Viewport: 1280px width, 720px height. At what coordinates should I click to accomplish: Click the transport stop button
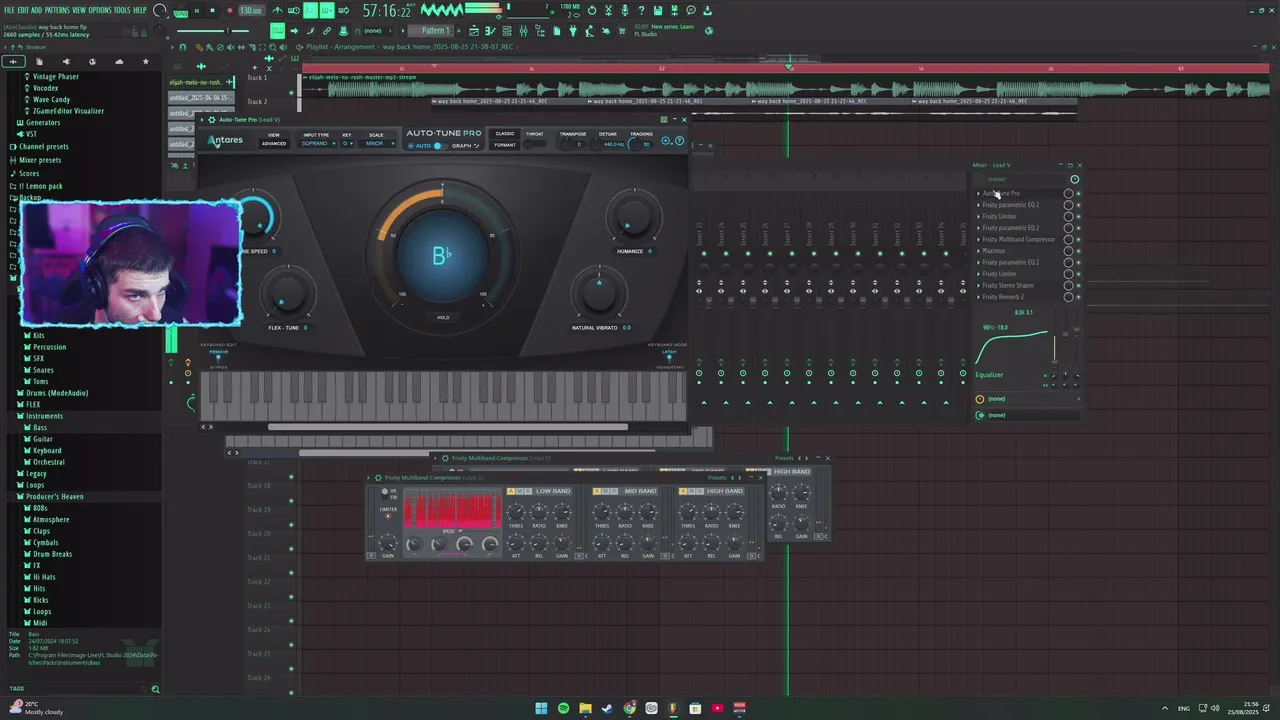pos(213,11)
